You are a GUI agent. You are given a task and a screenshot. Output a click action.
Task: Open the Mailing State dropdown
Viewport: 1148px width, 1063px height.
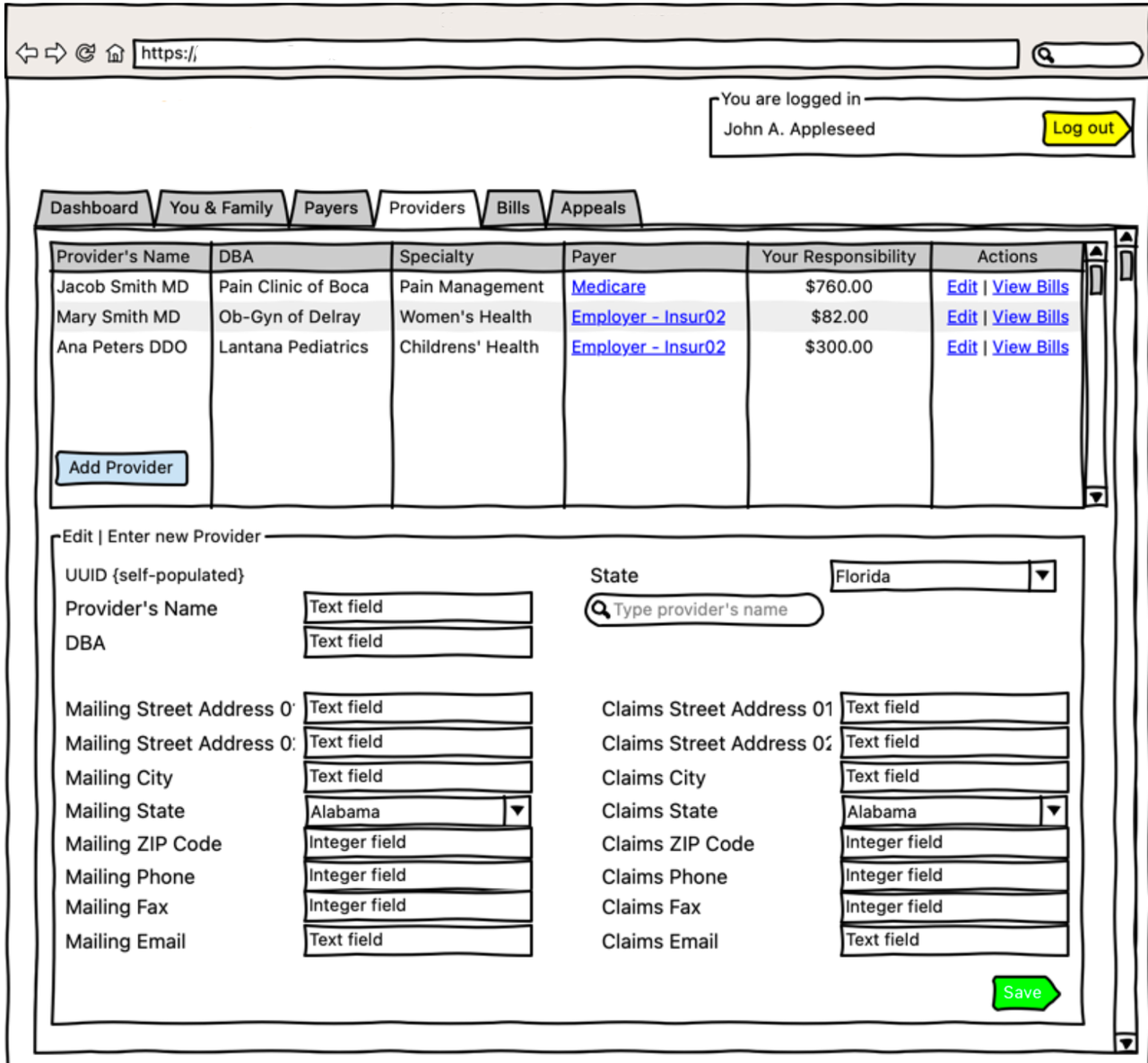coord(518,811)
